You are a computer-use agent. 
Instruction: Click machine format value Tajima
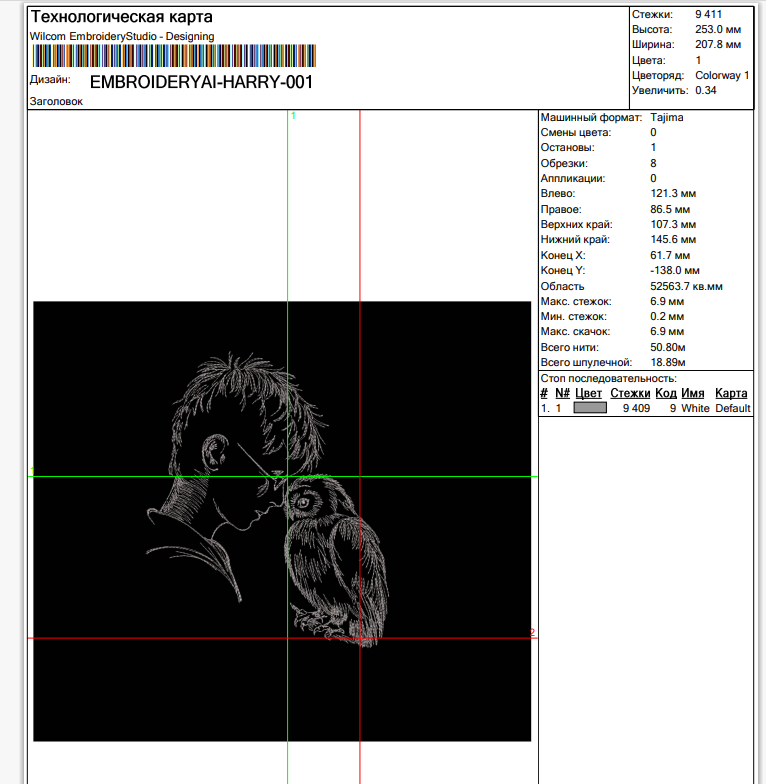[666, 118]
